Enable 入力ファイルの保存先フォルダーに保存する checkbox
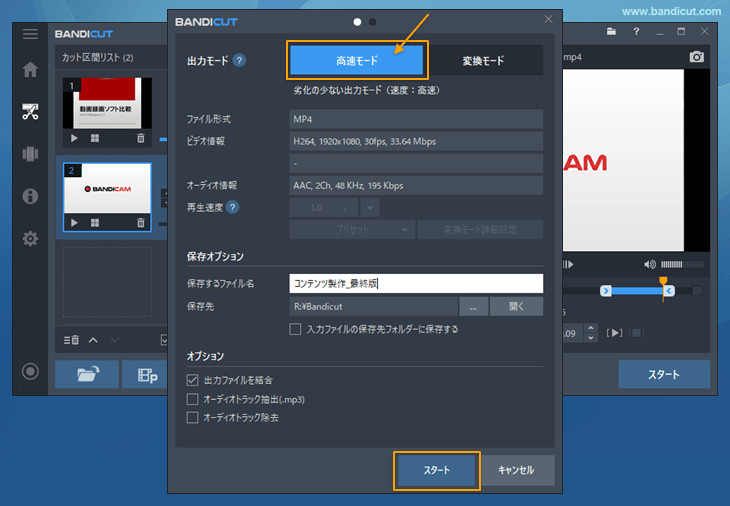Viewport: 730px width, 506px height. tap(295, 329)
